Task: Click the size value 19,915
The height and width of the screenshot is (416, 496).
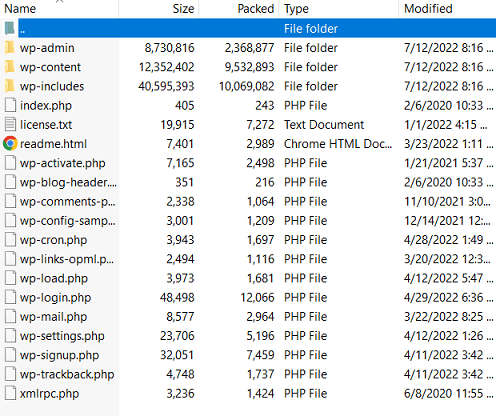Action: click(x=177, y=125)
